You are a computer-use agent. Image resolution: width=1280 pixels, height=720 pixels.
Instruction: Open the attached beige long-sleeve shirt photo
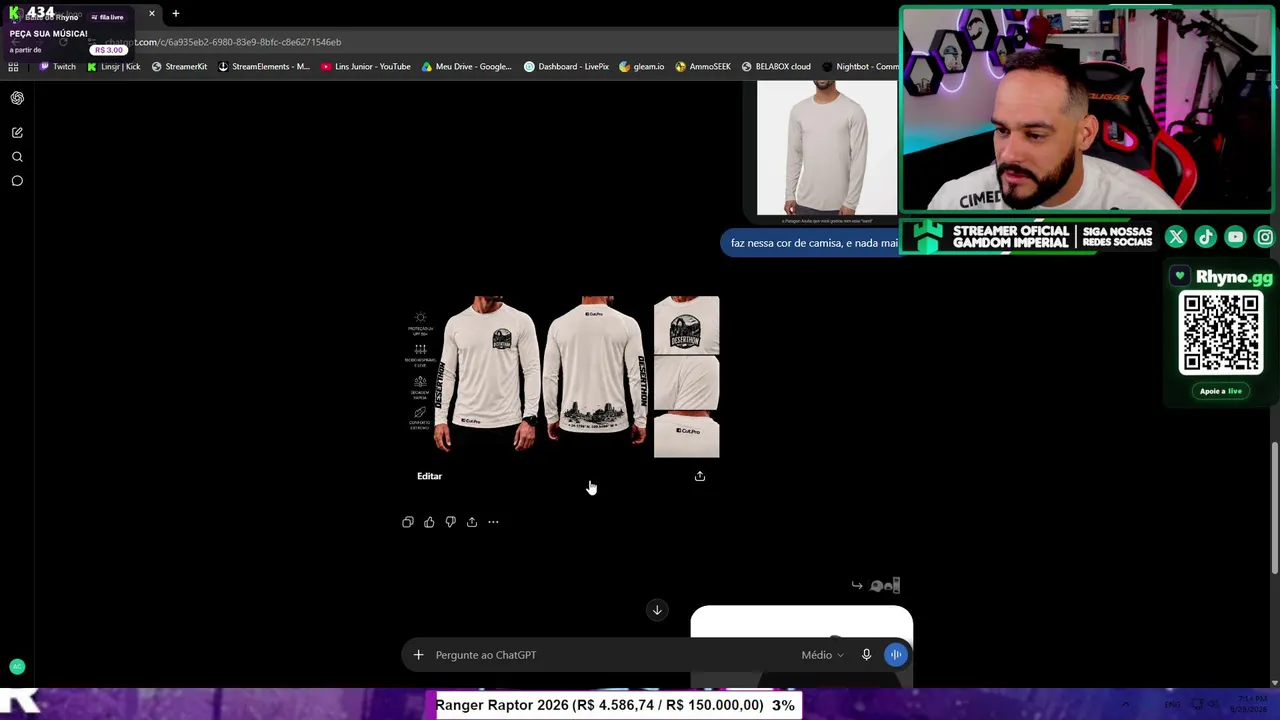coord(827,148)
